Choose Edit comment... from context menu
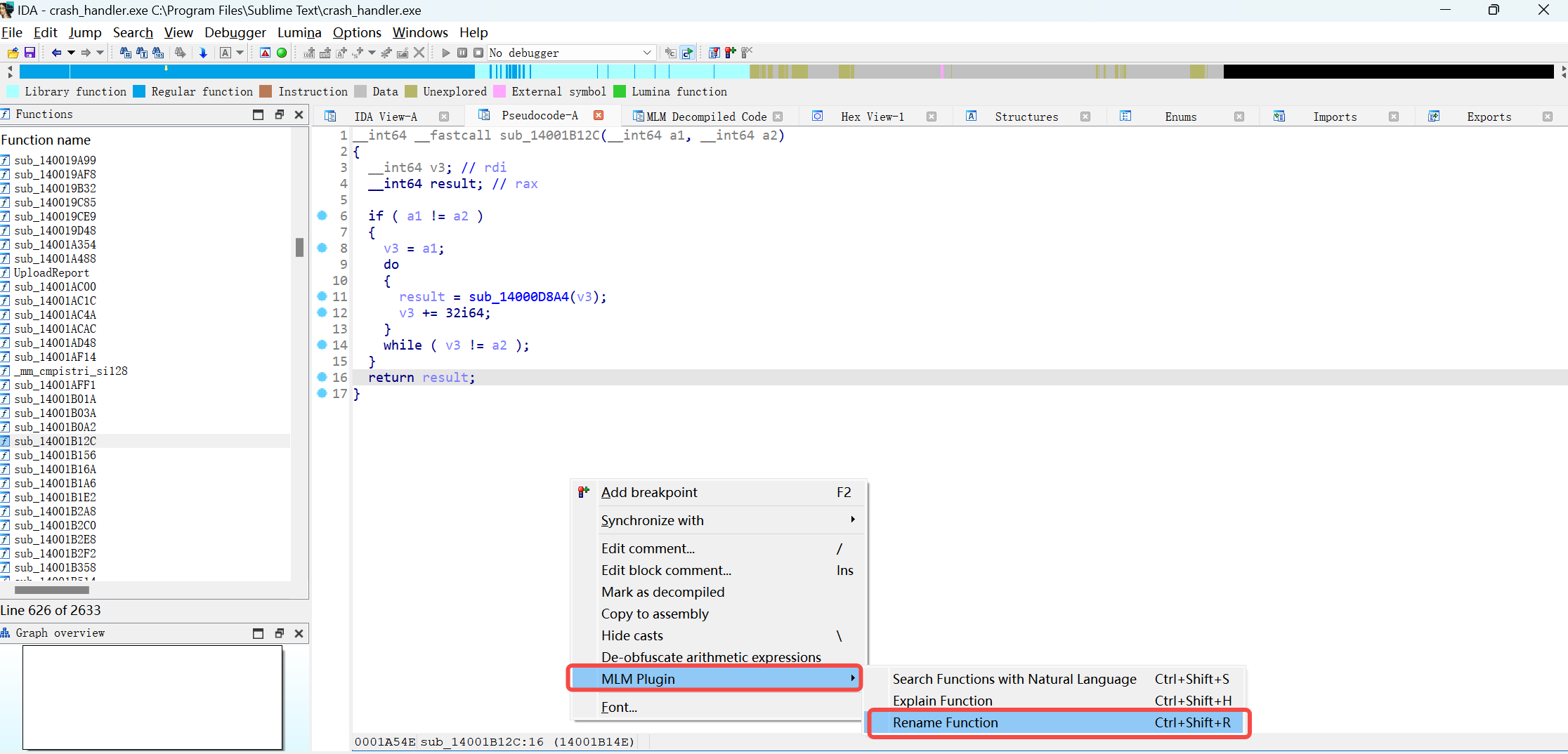This screenshot has height=754, width=1568. 719,548
